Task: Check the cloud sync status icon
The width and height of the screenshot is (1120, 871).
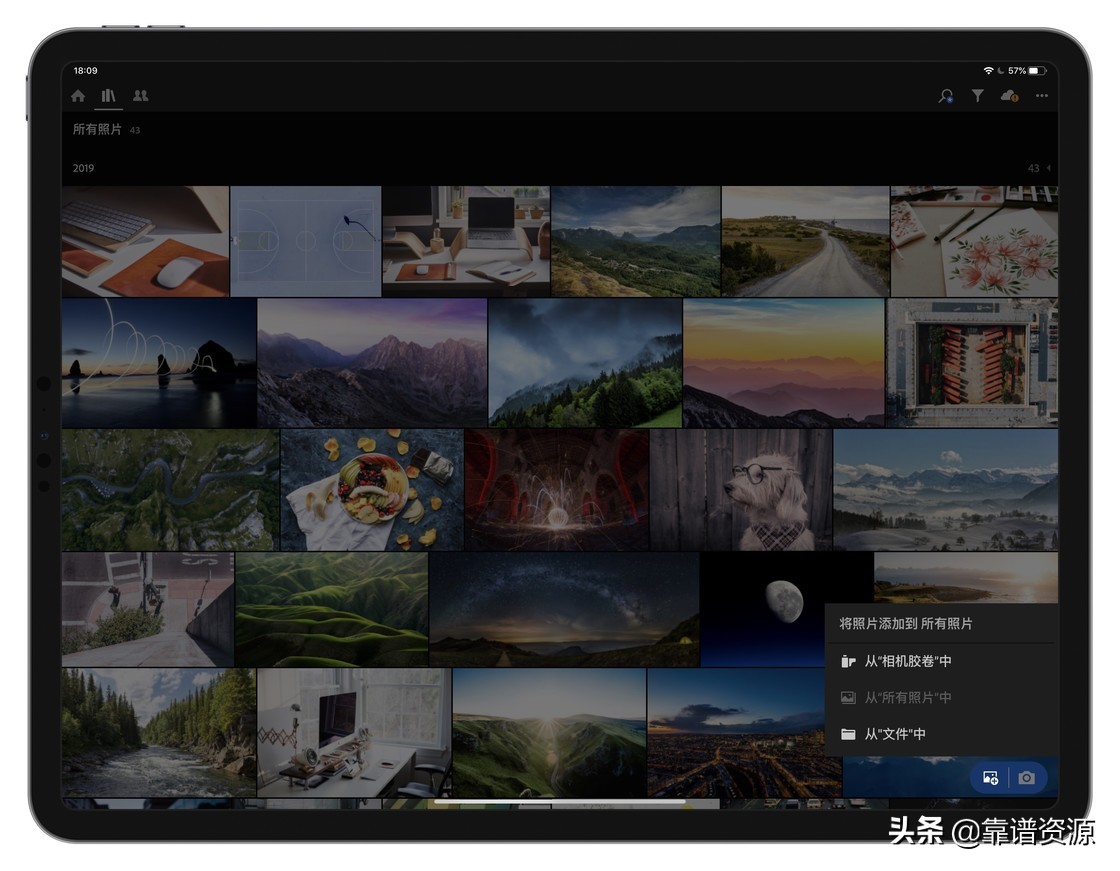Action: pos(1009,96)
